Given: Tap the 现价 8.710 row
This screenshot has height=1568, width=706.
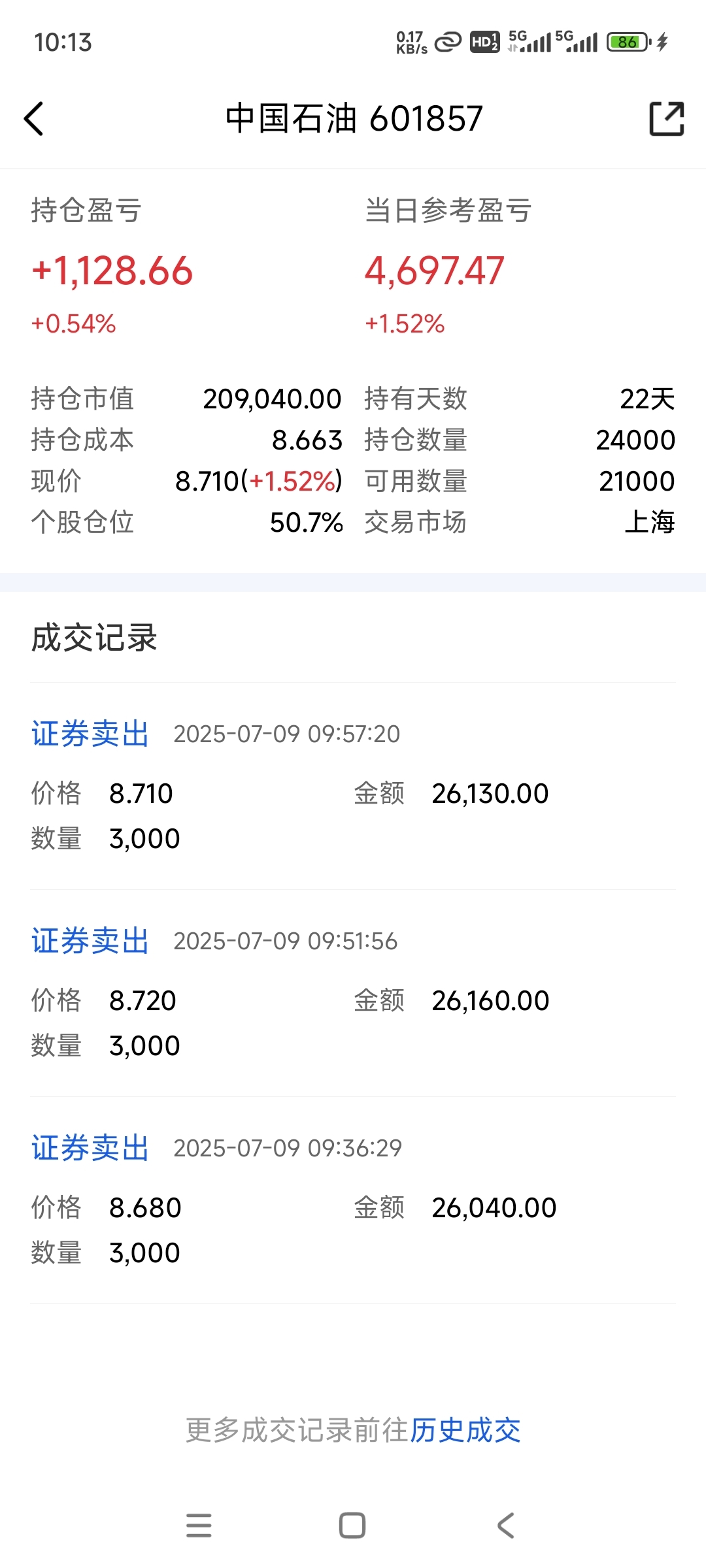Looking at the screenshot, I should [187, 482].
